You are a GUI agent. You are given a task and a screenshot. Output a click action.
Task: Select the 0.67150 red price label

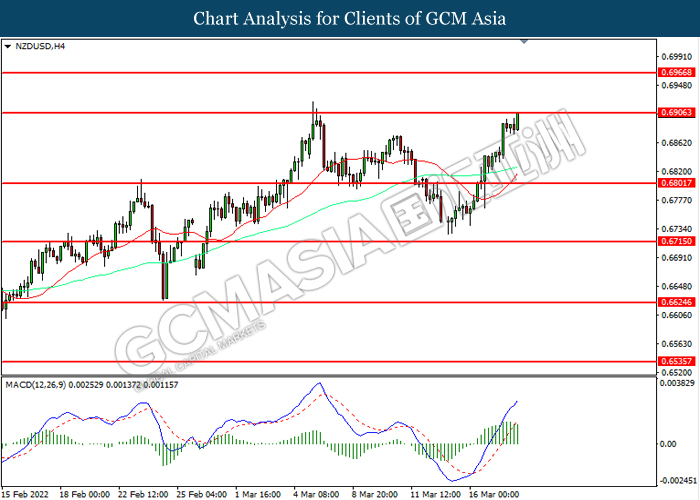(676, 241)
